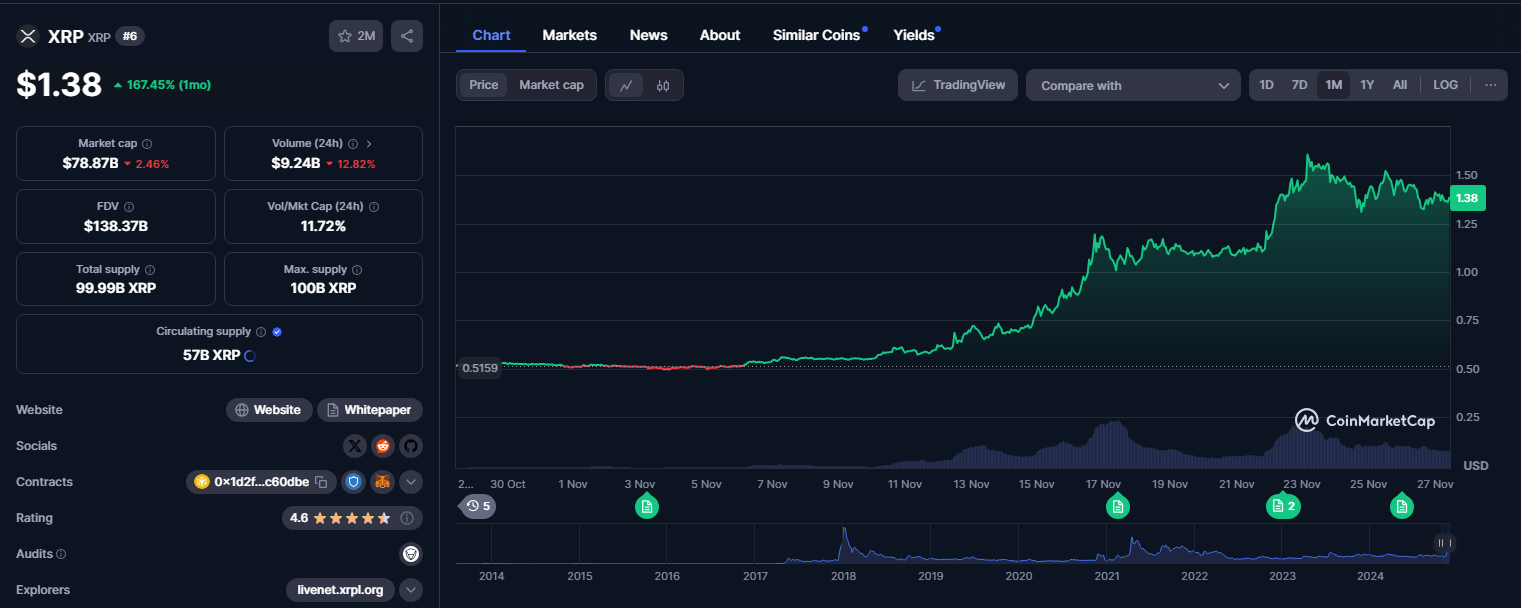
Task: Open Audits info icon
Action: 61,554
